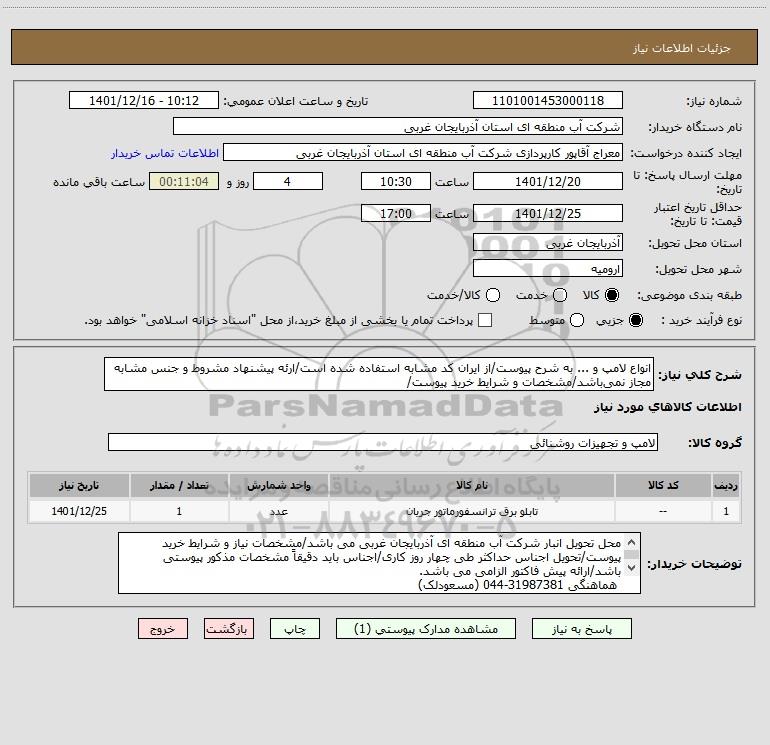Image resolution: width=770 pixels, height=745 pixels.
Task: Click شهر محل تحویل field ارومیه
Action: coord(548,269)
